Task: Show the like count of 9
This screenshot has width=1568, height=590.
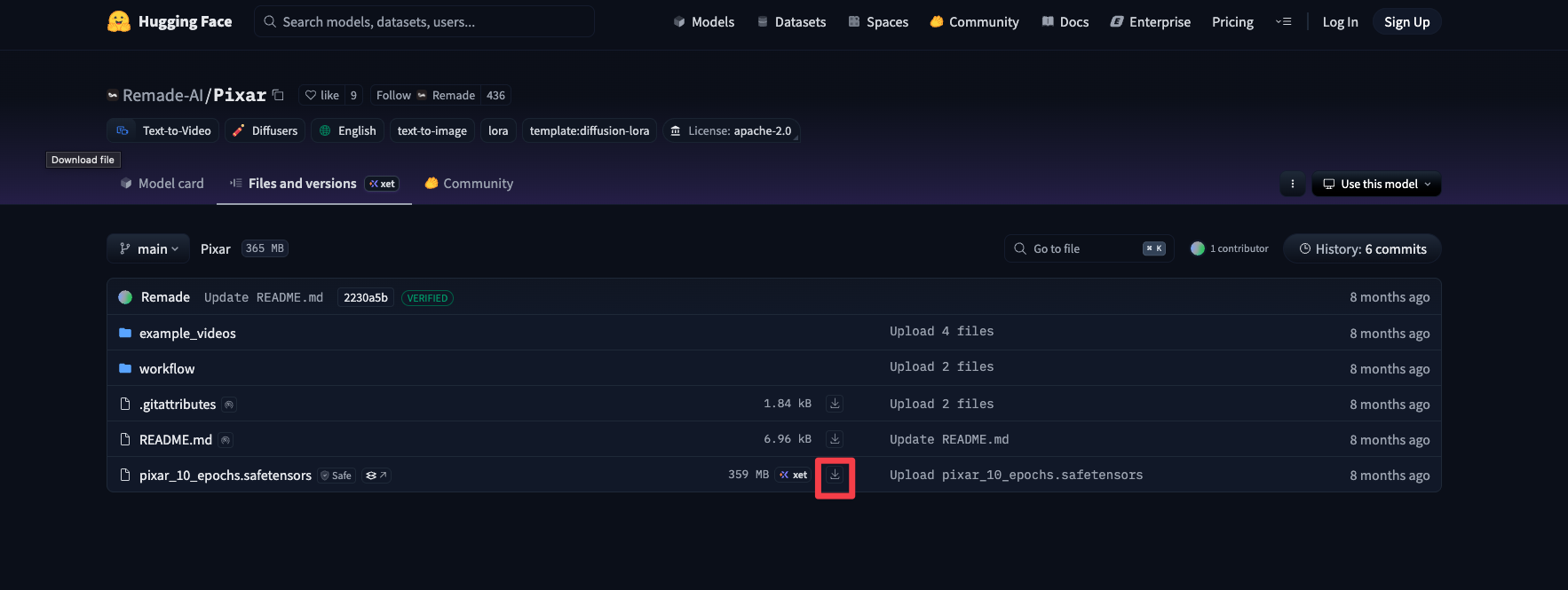Action: click(x=353, y=95)
